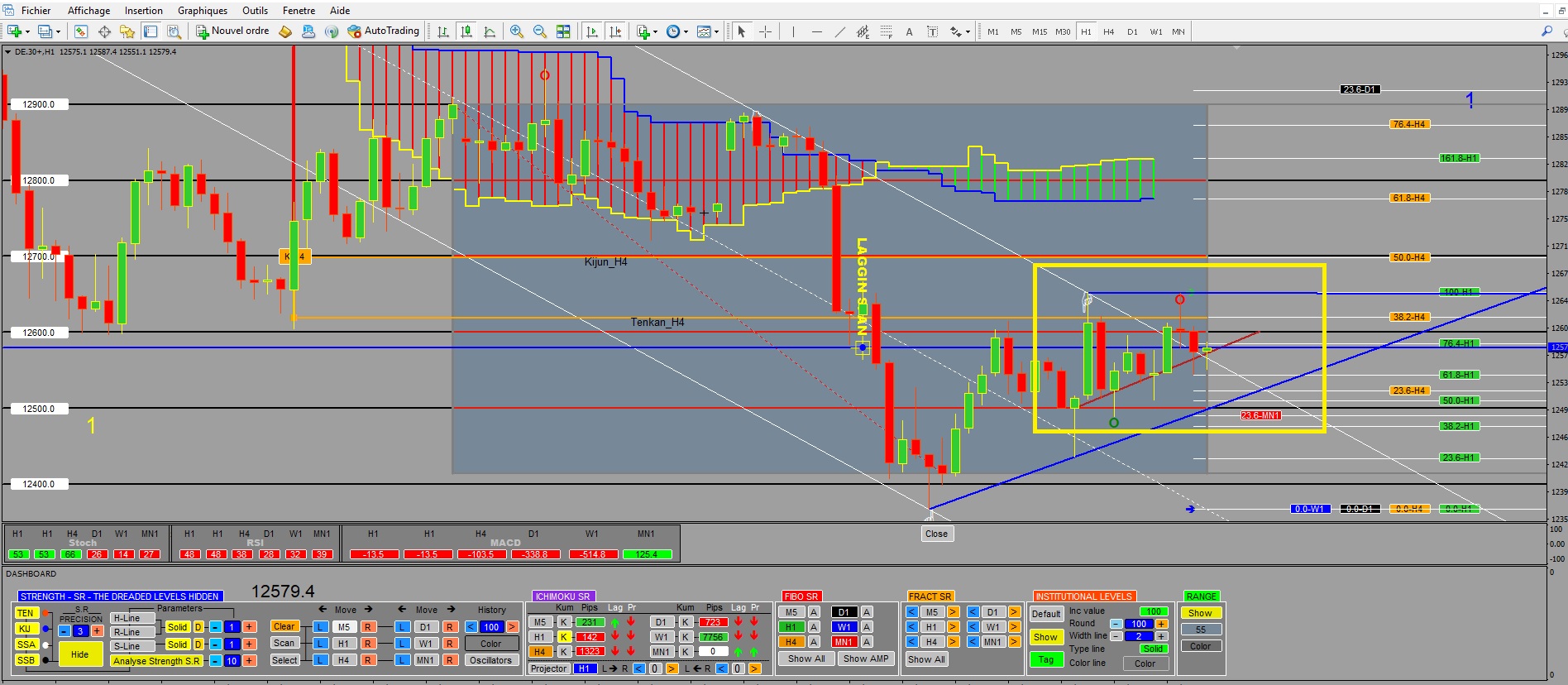Toggle the SSA level button
The width and height of the screenshot is (1568, 685).
(26, 644)
